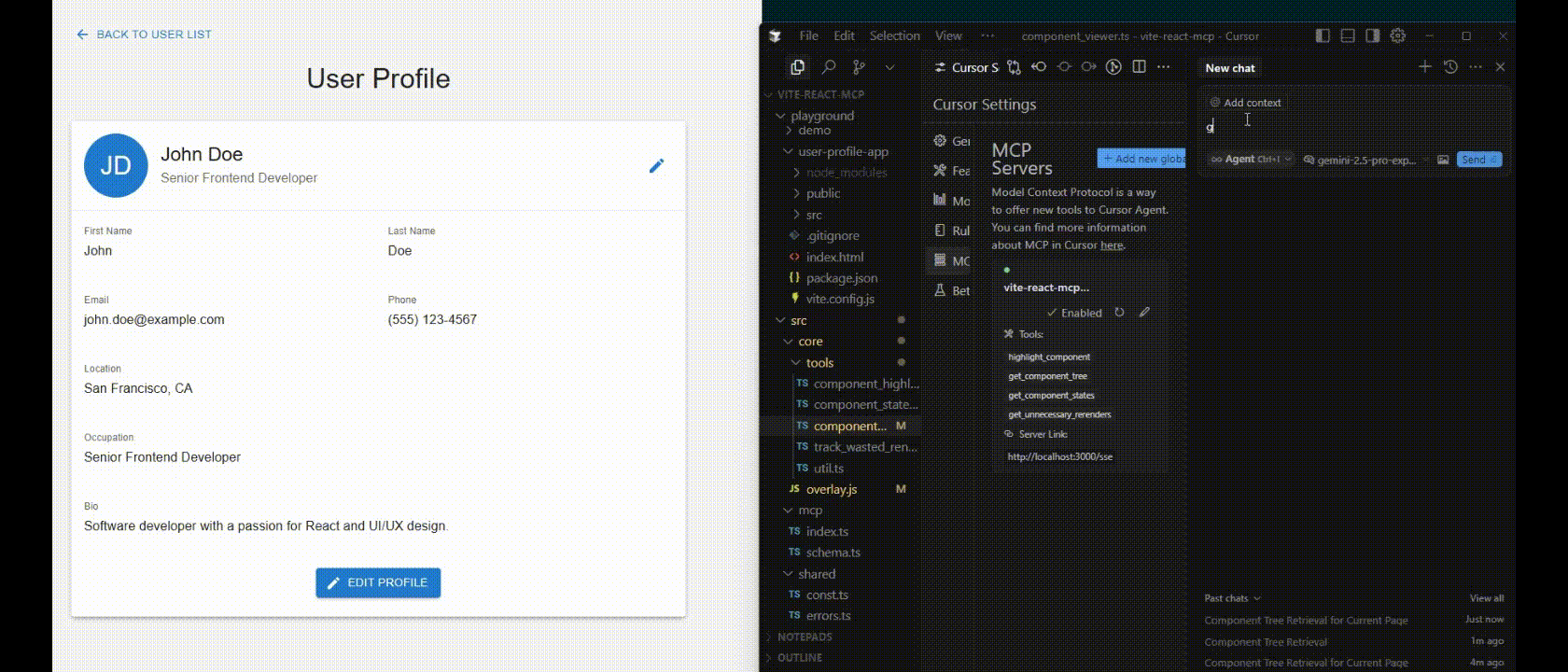Open Cursor settings gear in title bar
The height and width of the screenshot is (672, 1568).
coord(1397,35)
